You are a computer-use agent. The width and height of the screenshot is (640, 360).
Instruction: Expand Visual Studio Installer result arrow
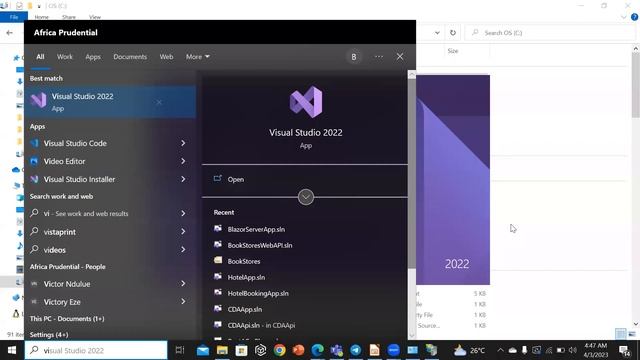[x=183, y=179]
